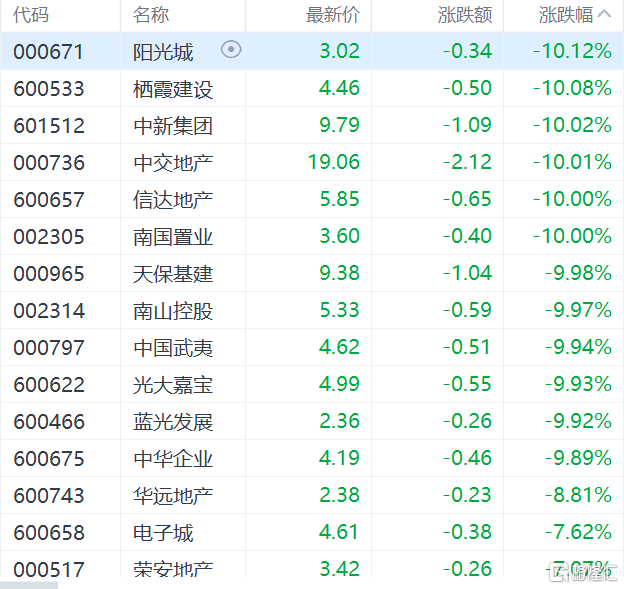Open stock name 天保基建
Viewport: 624px width, 589px height.
coord(173,274)
